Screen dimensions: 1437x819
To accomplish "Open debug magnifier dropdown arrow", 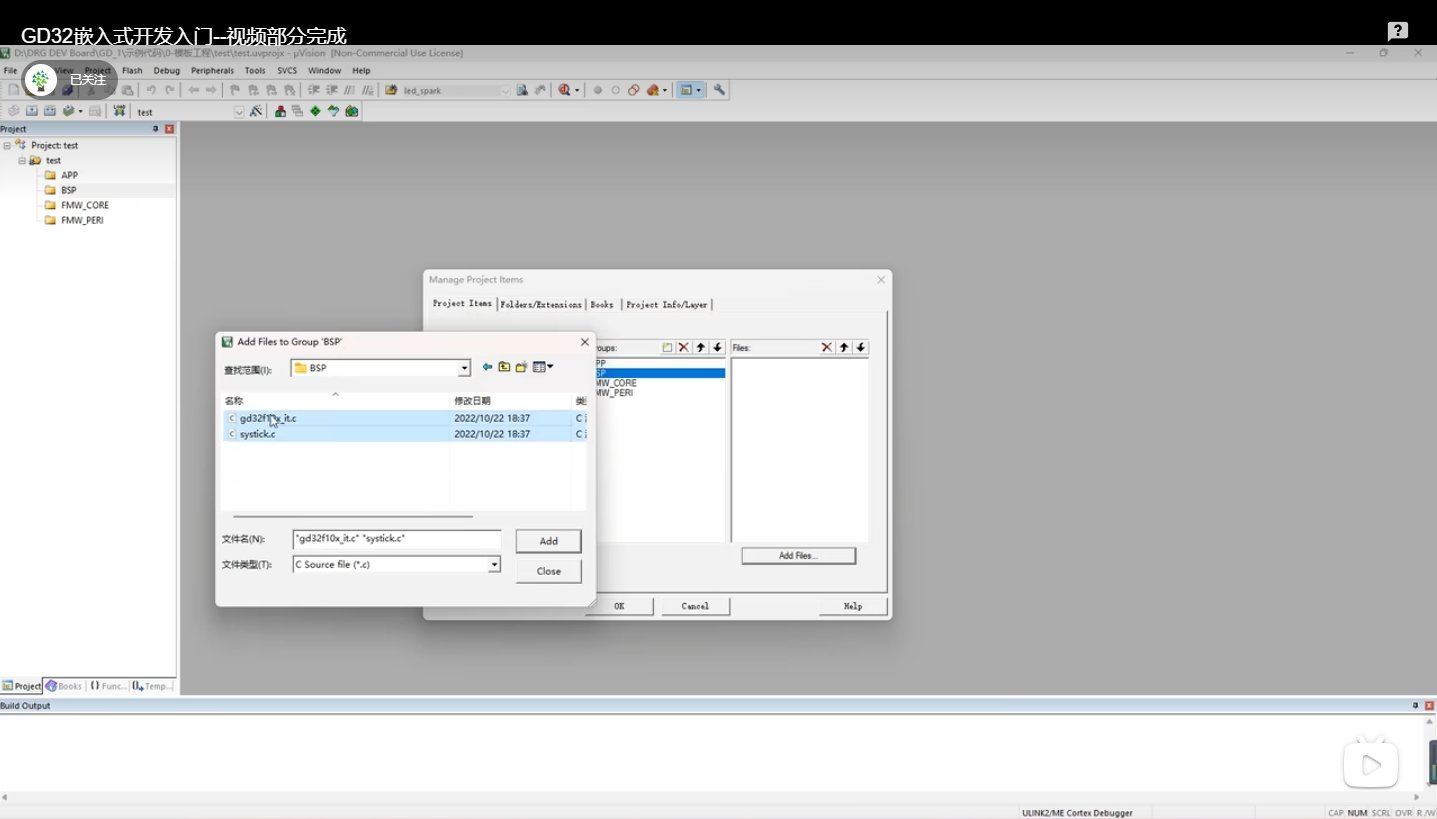I will click(577, 90).
